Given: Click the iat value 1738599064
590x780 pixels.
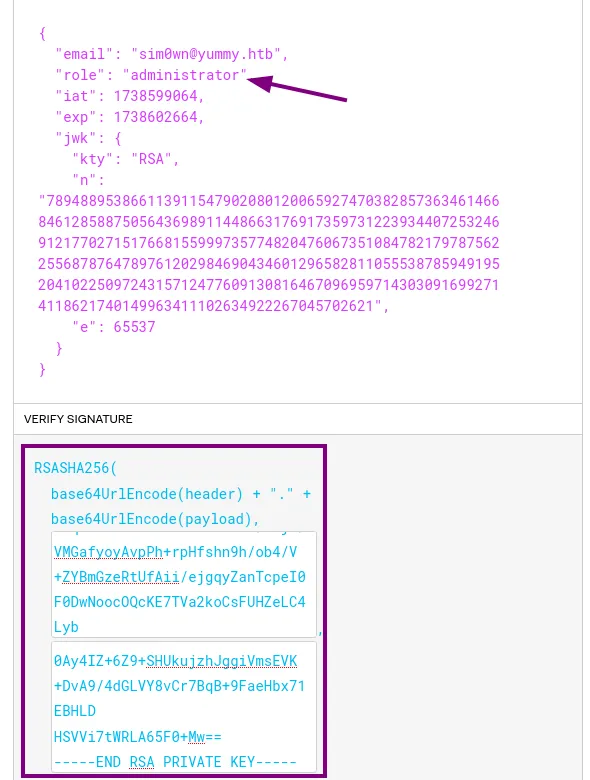Looking at the screenshot, I should tap(155, 96).
